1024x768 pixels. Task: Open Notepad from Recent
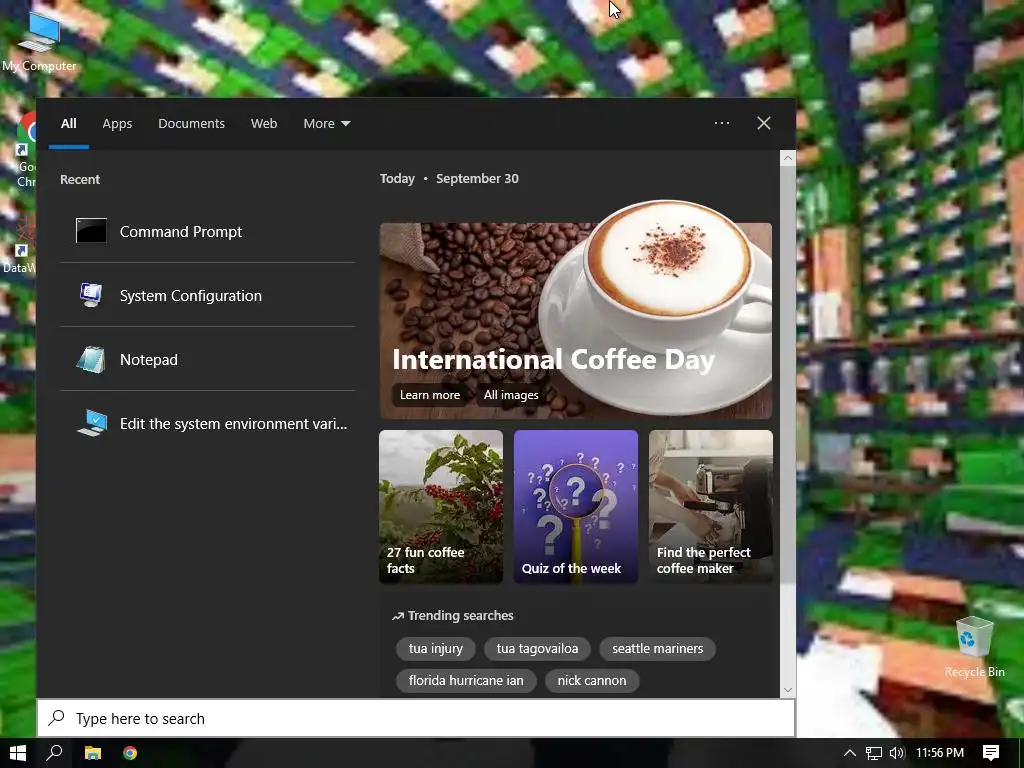208,359
